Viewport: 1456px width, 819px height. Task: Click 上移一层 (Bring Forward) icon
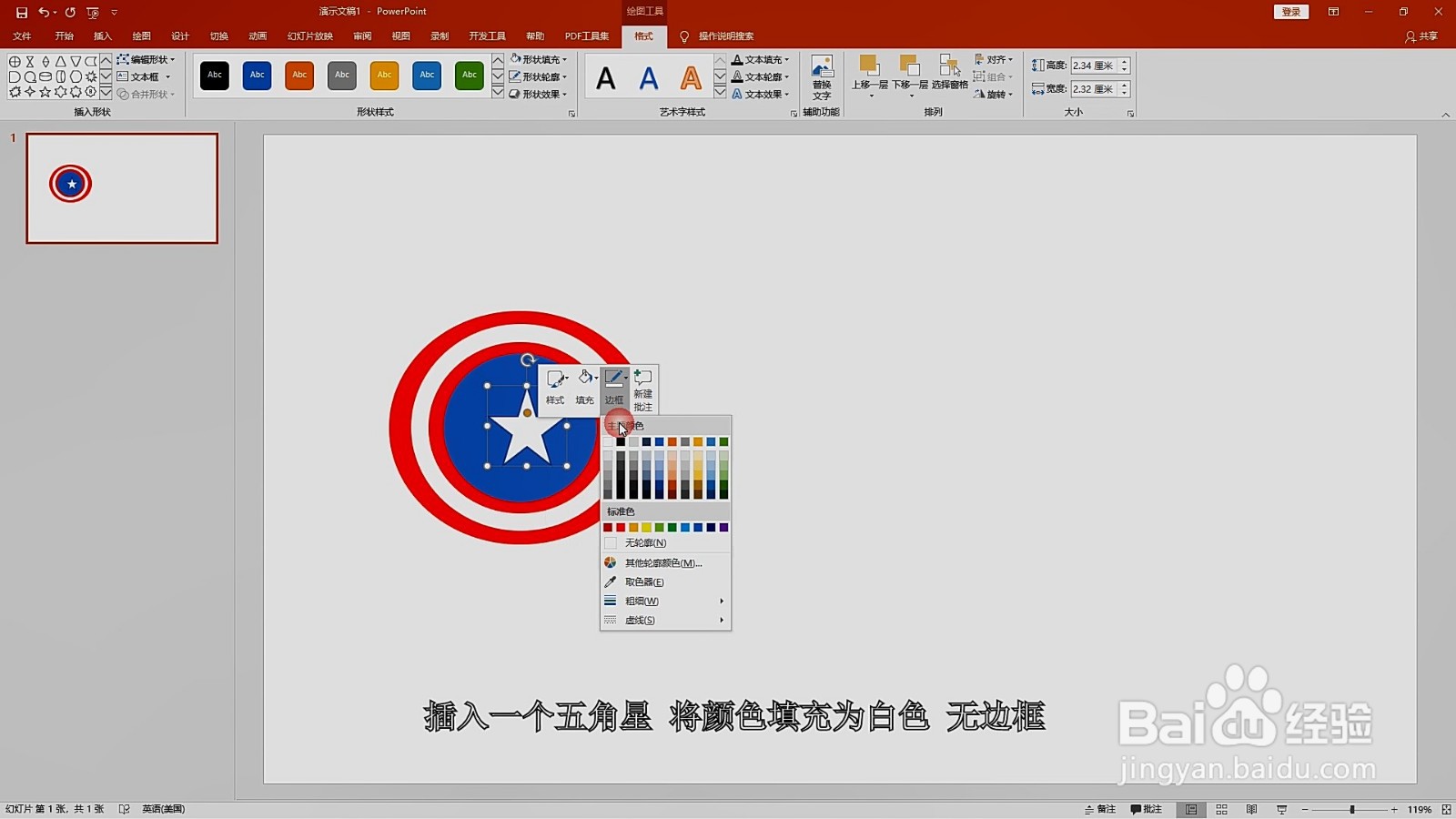[869, 66]
